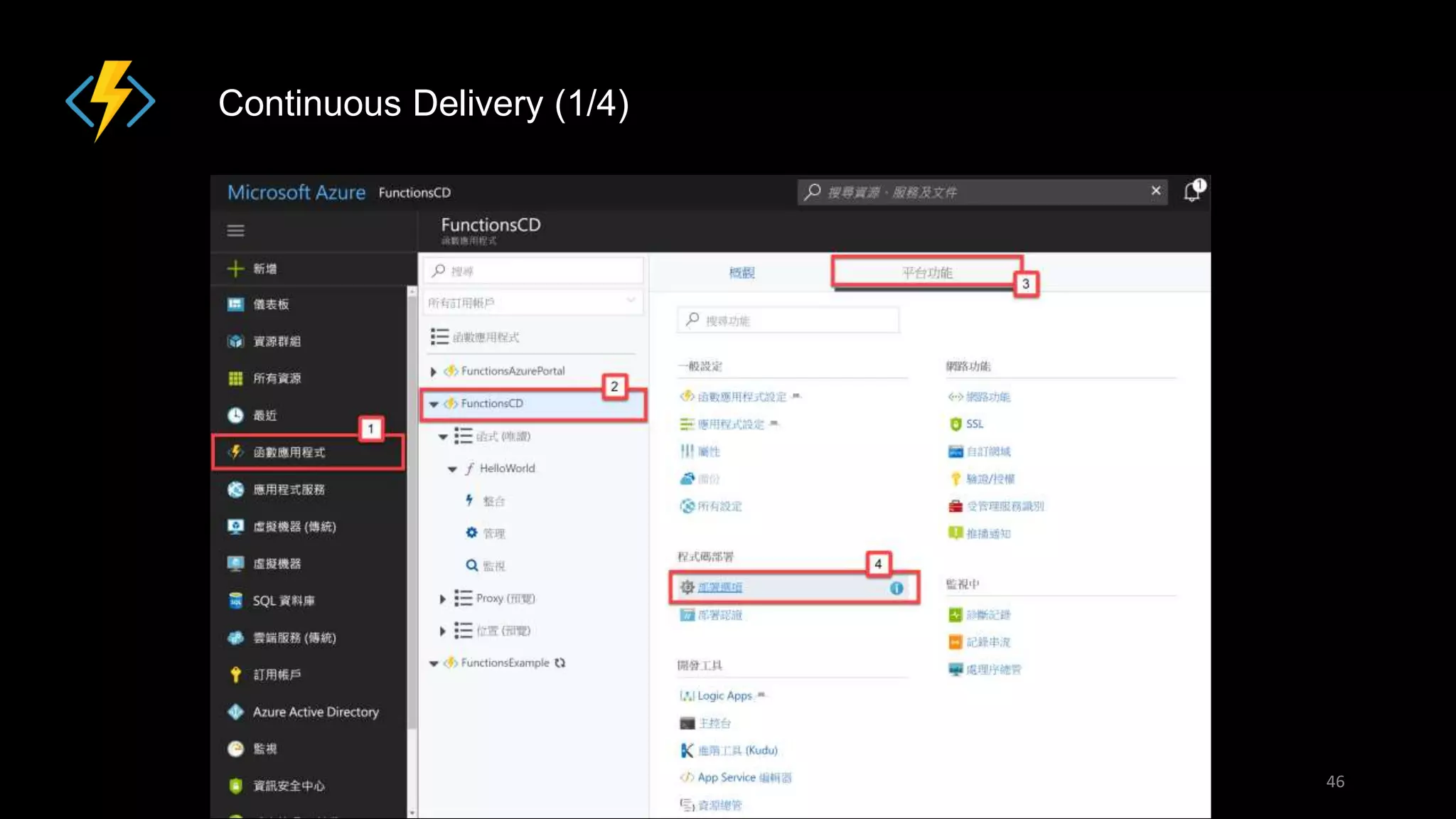Collapse the 函式 (唯讀) functions node arrow
Screen dimensions: 1456x819
[443, 437]
